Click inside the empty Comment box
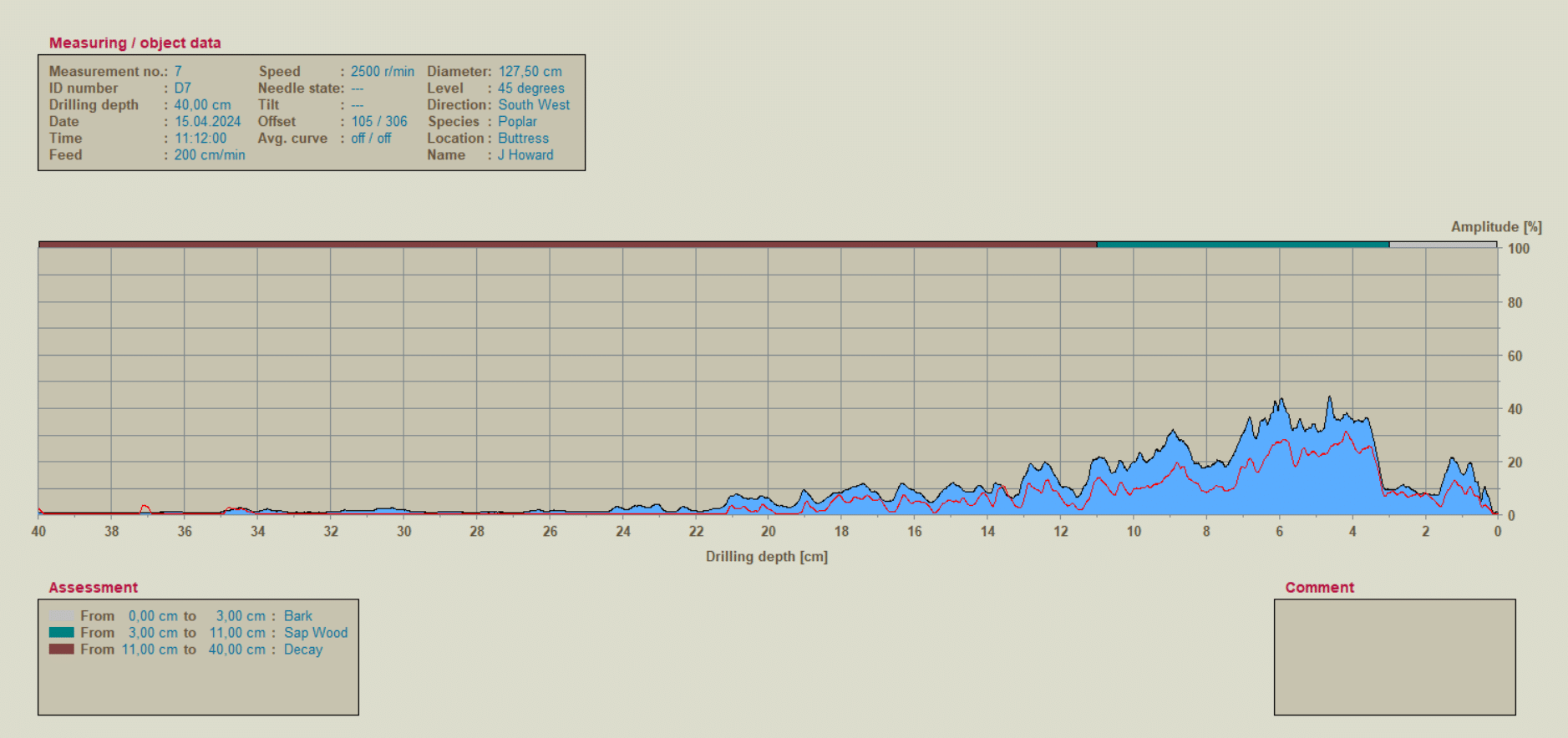 1394,656
